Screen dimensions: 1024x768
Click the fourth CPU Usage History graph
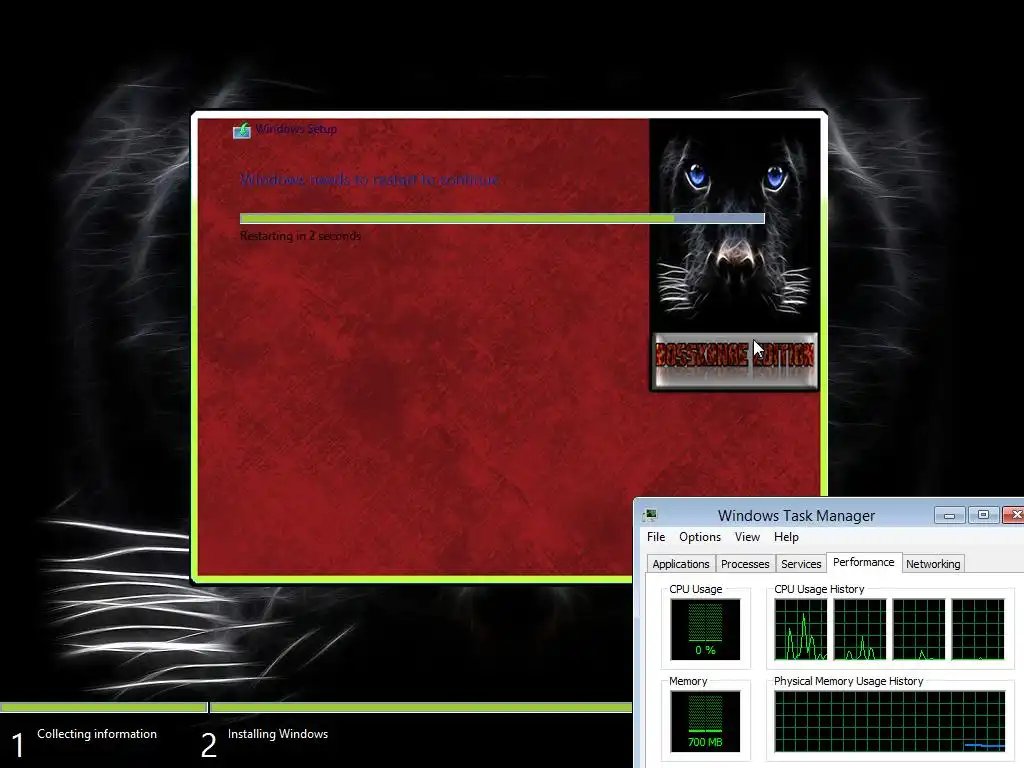coord(978,630)
